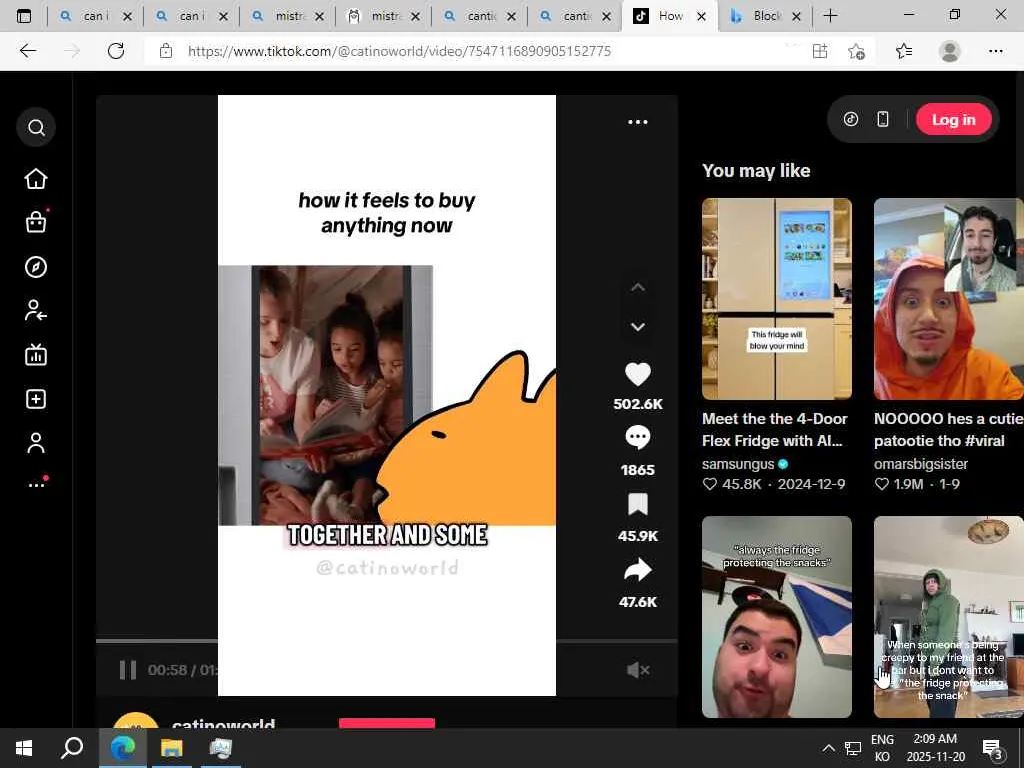Viewport: 1024px width, 768px height.
Task: Open the Favorites list icon
Action: (904, 51)
